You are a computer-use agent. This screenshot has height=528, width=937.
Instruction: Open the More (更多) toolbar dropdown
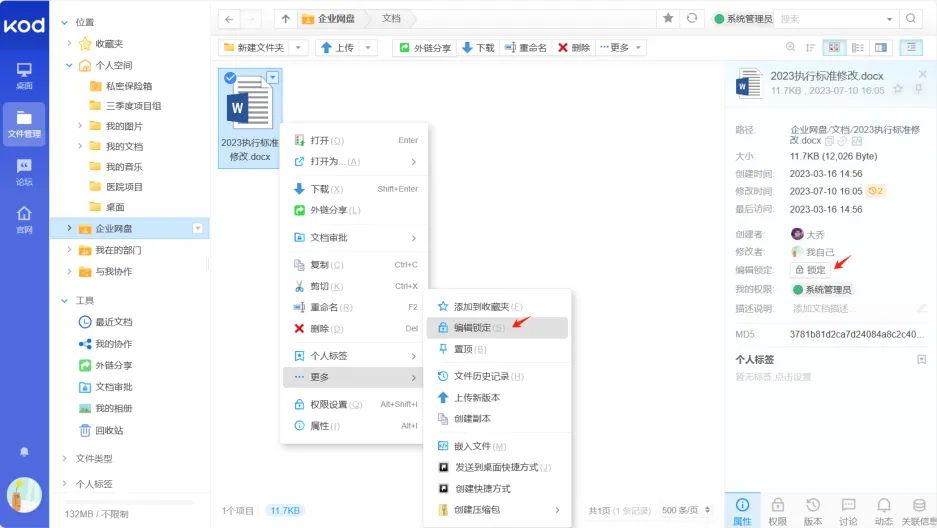click(x=621, y=47)
